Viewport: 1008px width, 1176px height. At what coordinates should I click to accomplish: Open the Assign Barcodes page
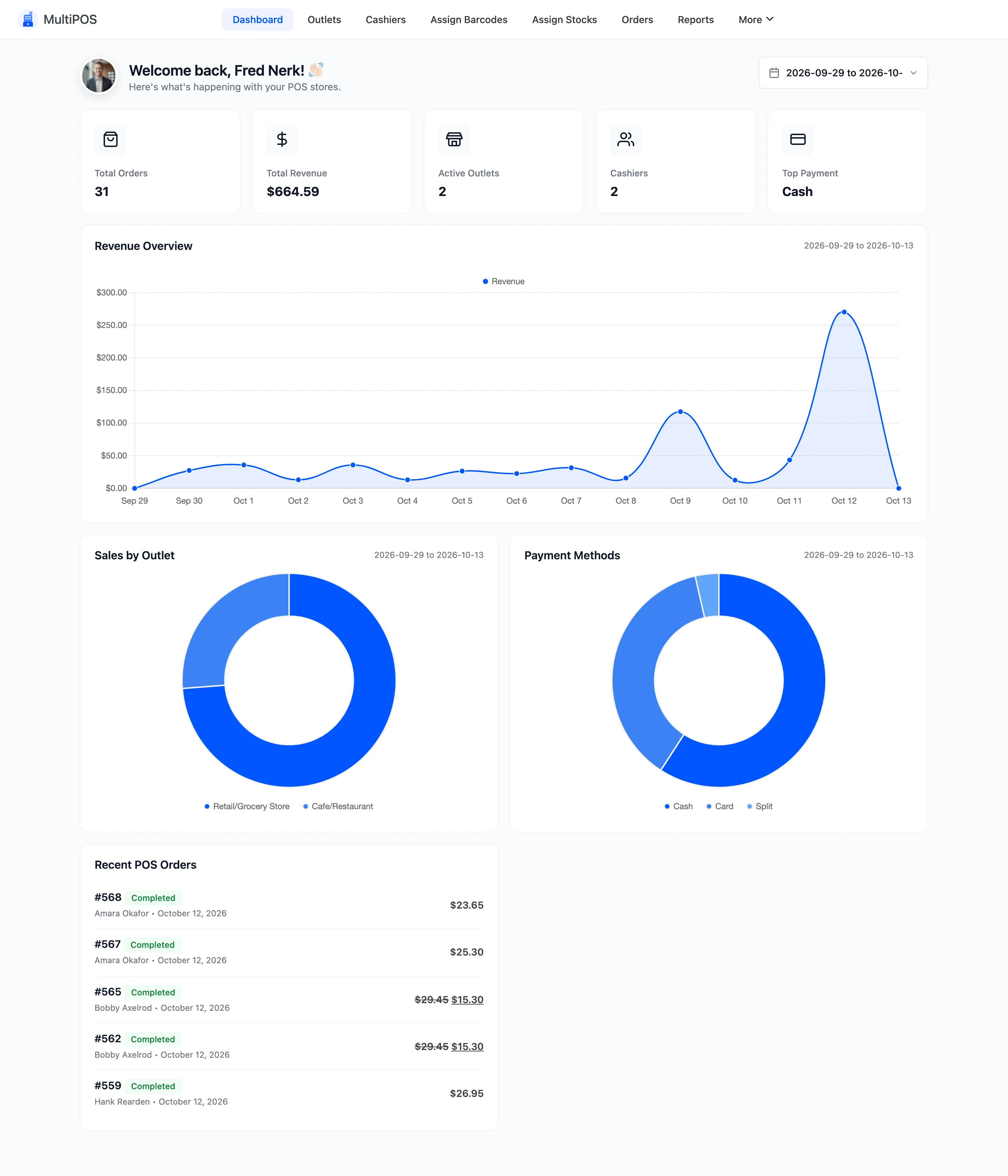[469, 19]
